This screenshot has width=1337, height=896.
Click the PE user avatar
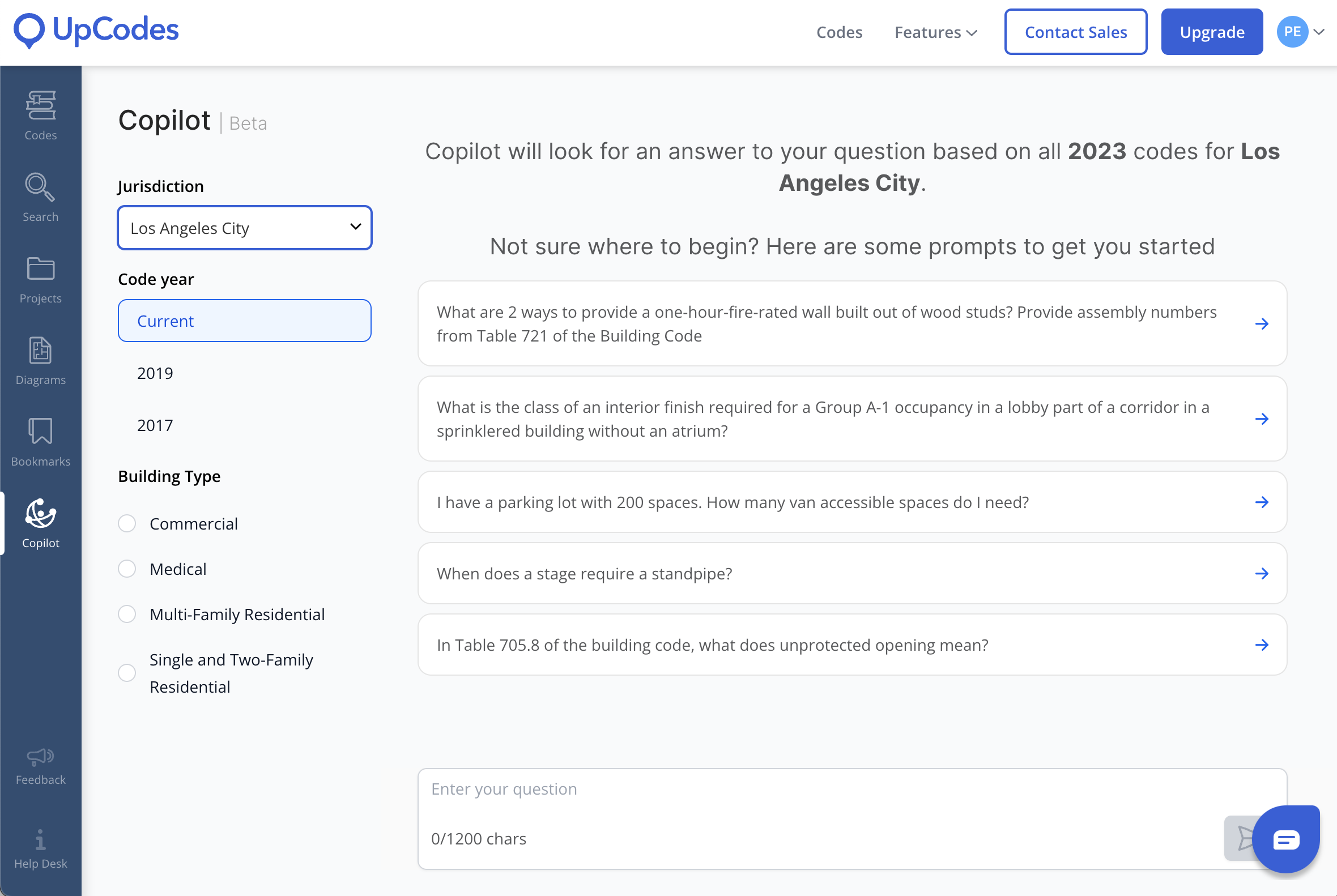pos(1292,32)
